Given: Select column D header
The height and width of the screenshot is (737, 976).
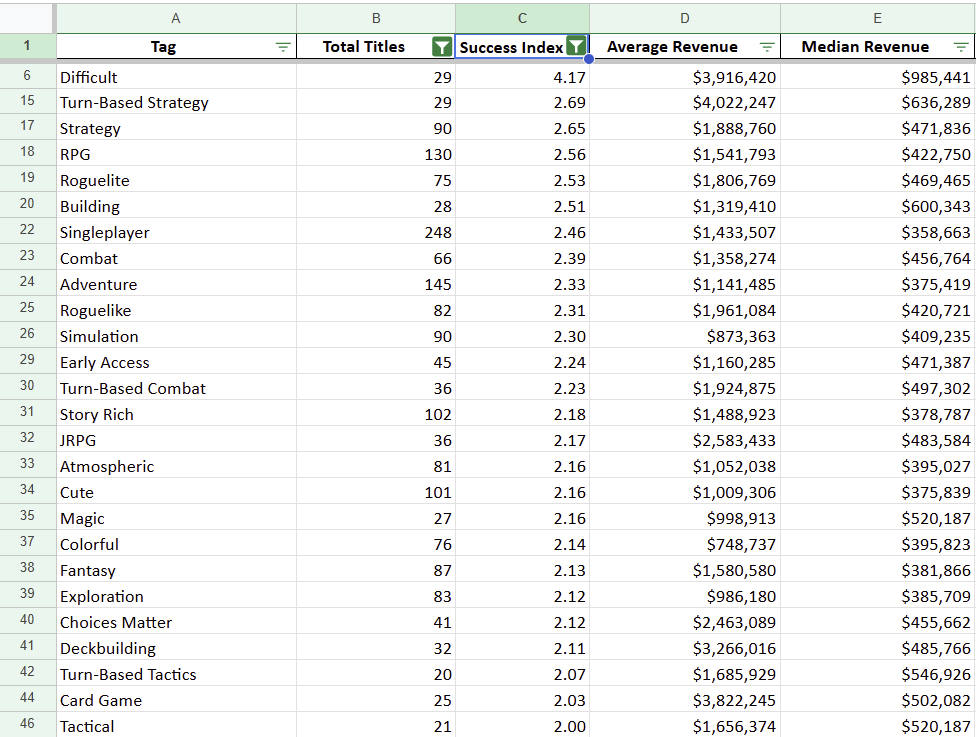Looking at the screenshot, I should [x=685, y=18].
